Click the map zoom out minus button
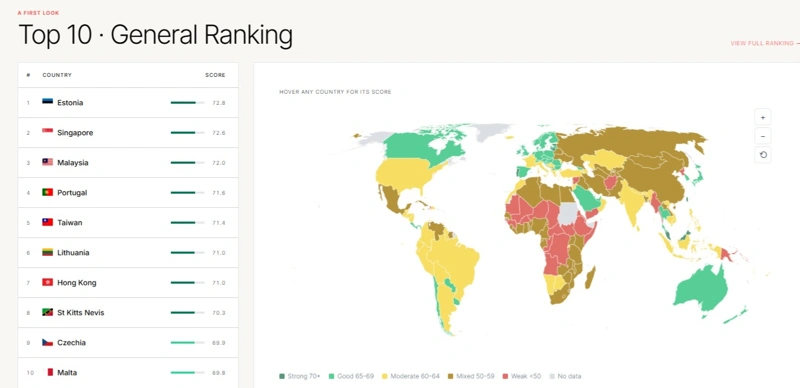This screenshot has width=800, height=388. tap(763, 136)
